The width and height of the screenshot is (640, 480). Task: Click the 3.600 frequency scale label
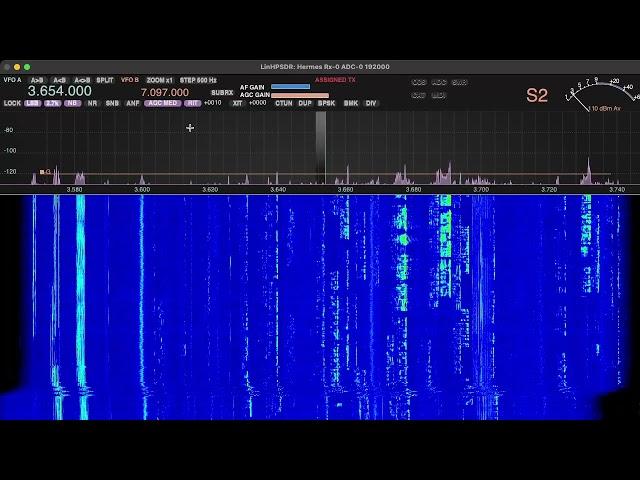142,189
